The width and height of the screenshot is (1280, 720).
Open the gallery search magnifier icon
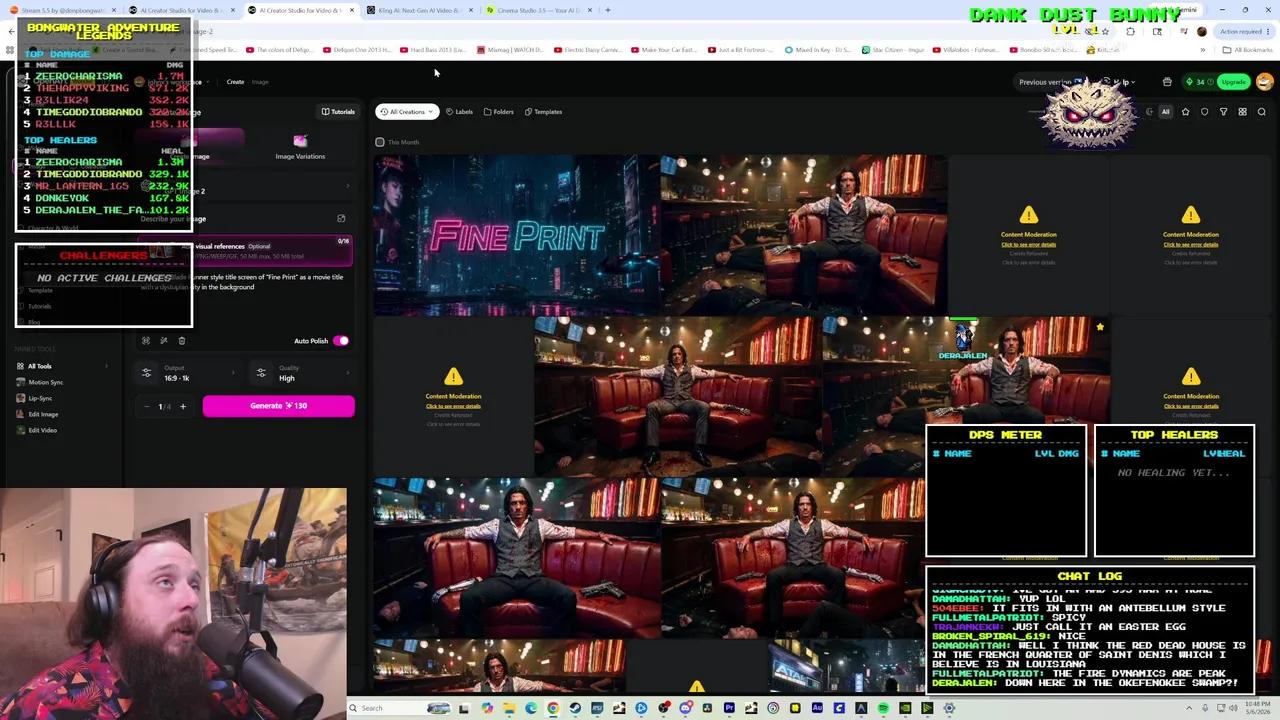(1261, 112)
